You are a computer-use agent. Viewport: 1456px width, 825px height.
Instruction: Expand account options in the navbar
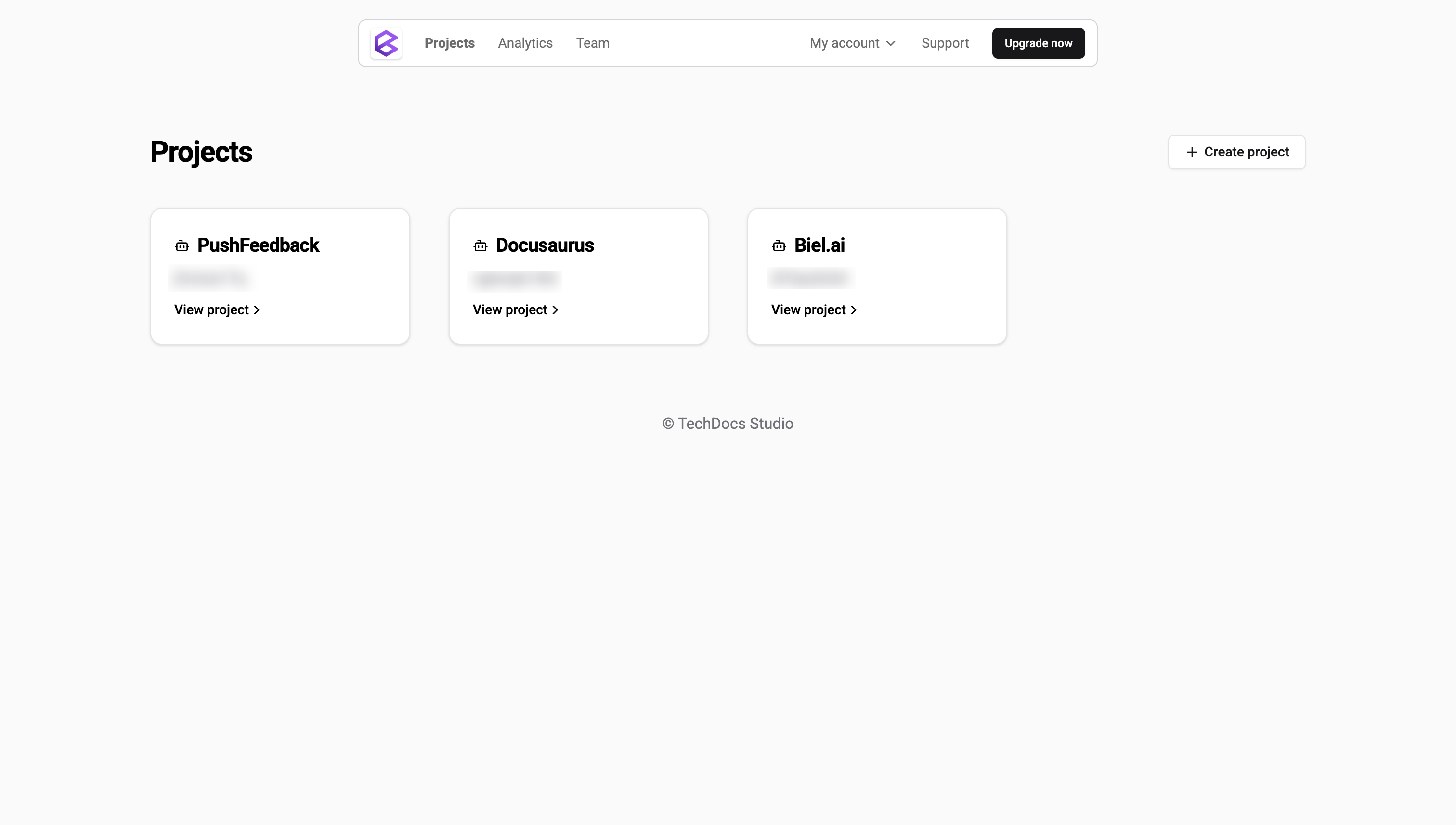pos(852,43)
